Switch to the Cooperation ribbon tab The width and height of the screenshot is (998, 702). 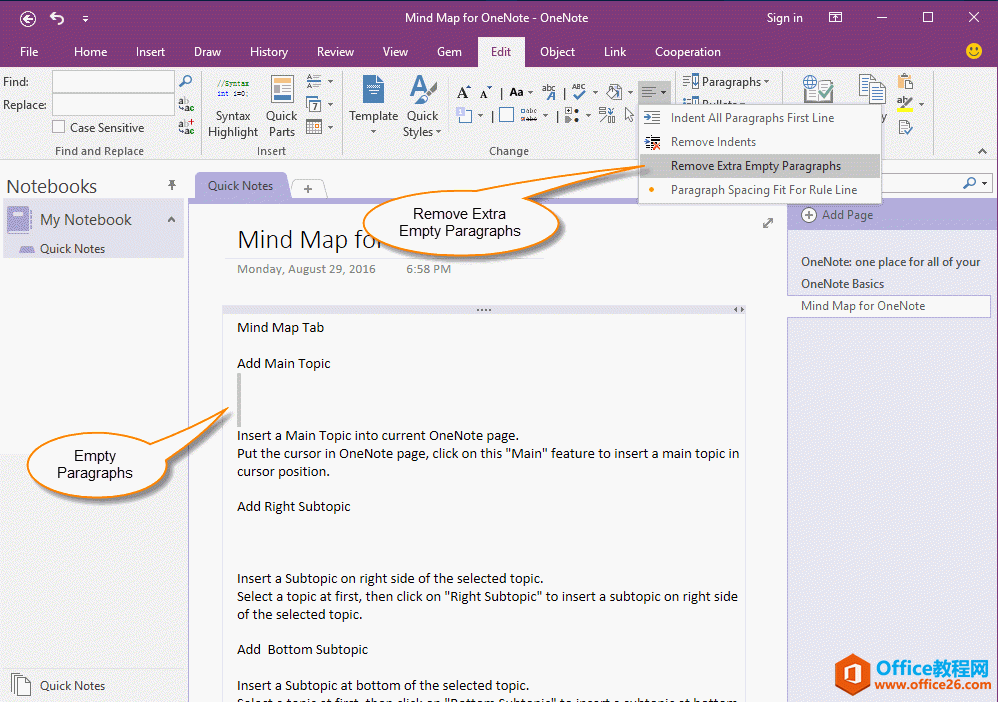tap(687, 52)
